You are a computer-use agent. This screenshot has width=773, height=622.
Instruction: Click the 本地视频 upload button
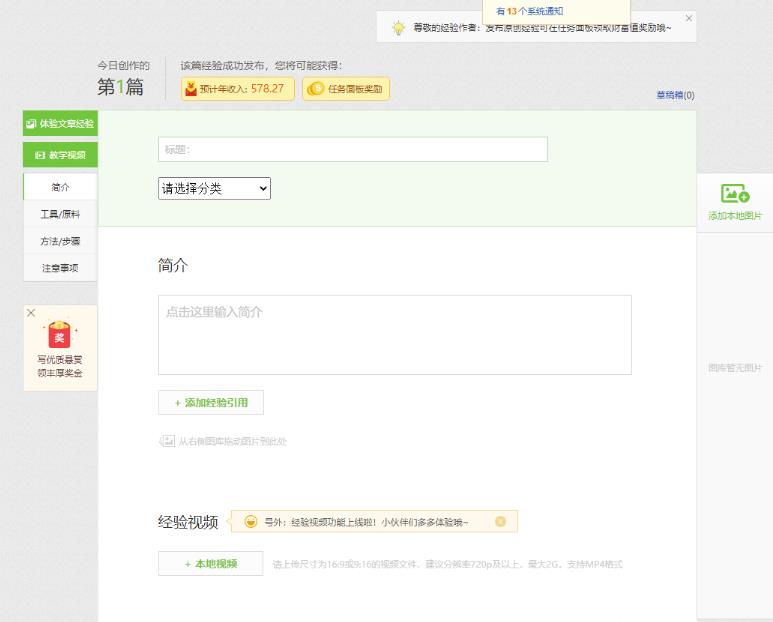(210, 563)
